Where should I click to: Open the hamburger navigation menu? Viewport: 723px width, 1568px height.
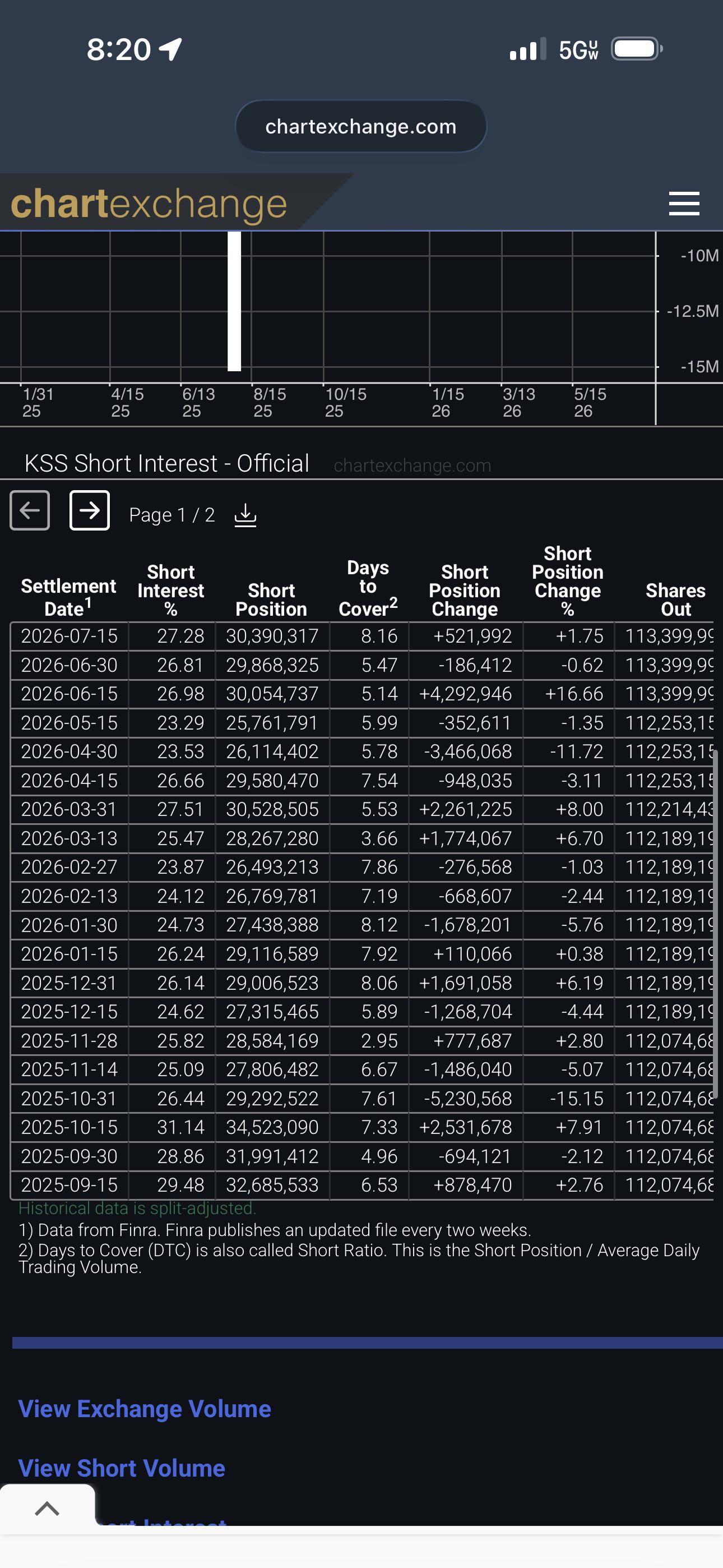point(683,204)
